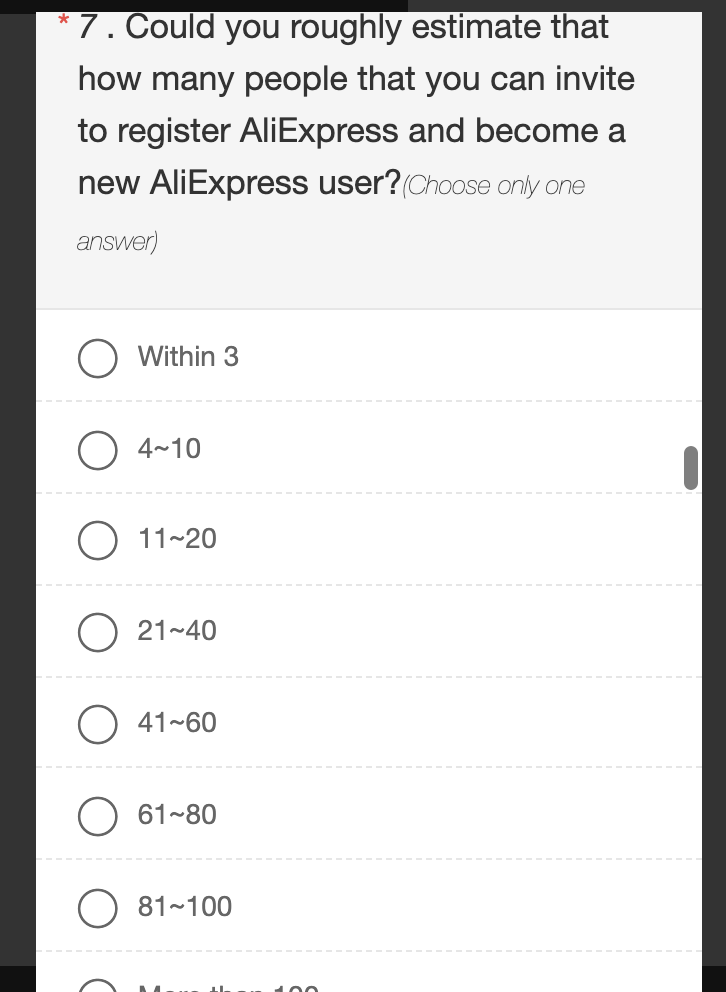Click the '61~80' option label text
Image resolution: width=726 pixels, height=992 pixels.
coord(177,814)
